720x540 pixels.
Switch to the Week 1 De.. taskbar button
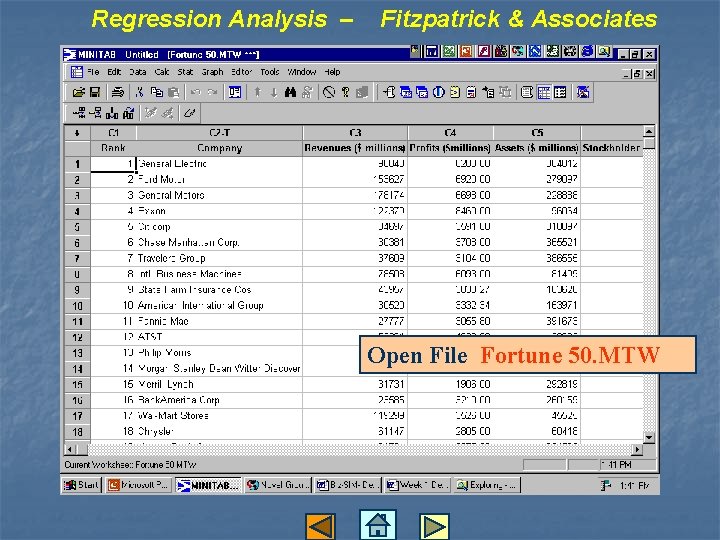pos(417,485)
